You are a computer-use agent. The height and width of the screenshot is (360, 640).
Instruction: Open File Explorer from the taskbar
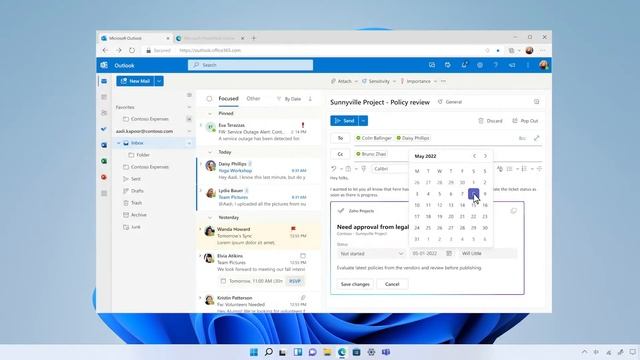pyautogui.click(x=327, y=352)
